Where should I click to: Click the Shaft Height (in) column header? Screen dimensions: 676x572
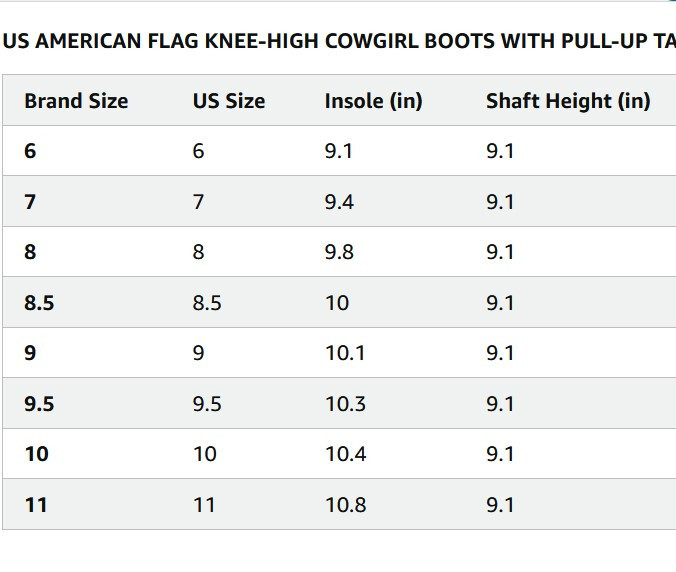point(567,101)
